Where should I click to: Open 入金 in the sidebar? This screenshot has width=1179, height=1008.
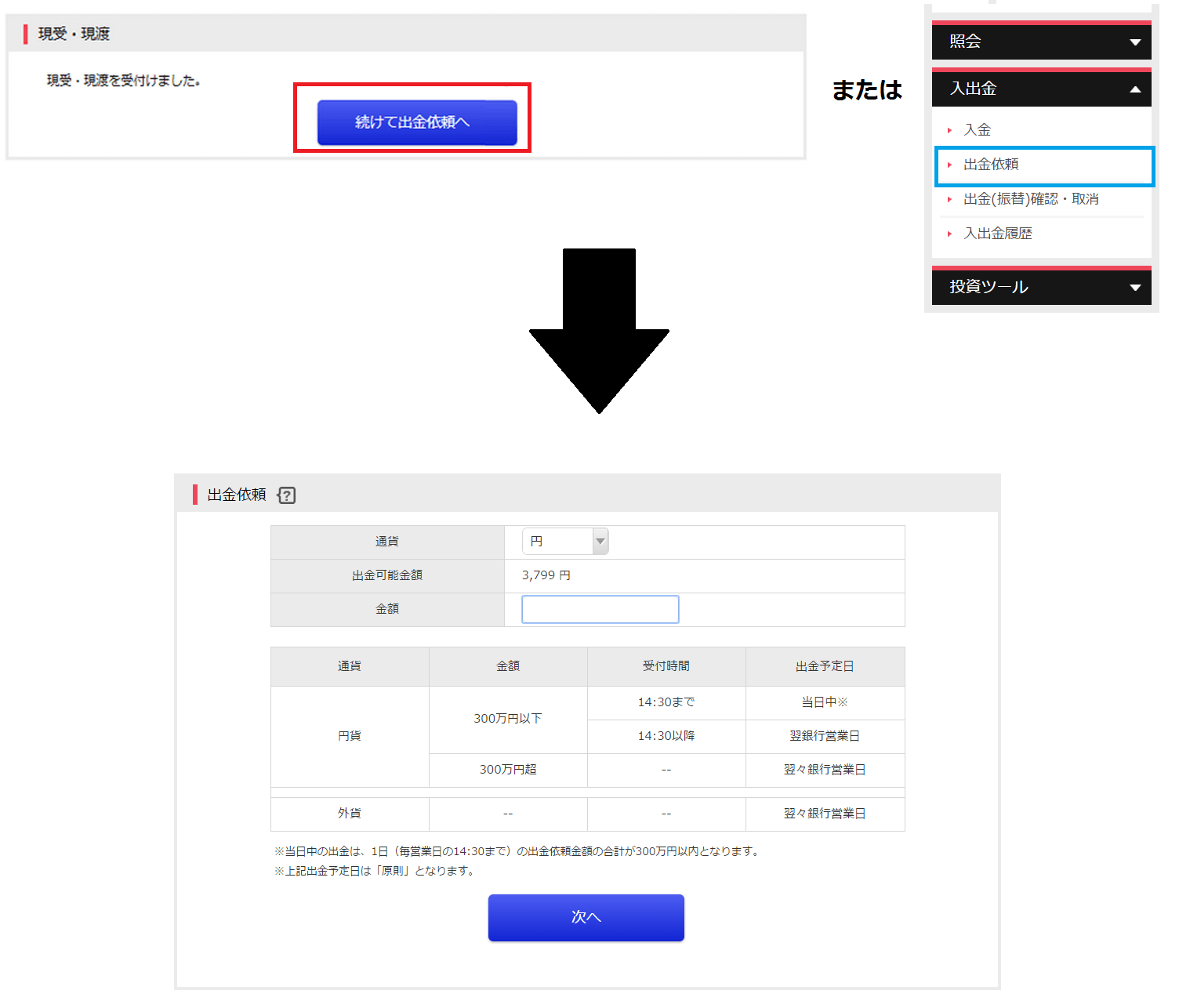click(977, 130)
